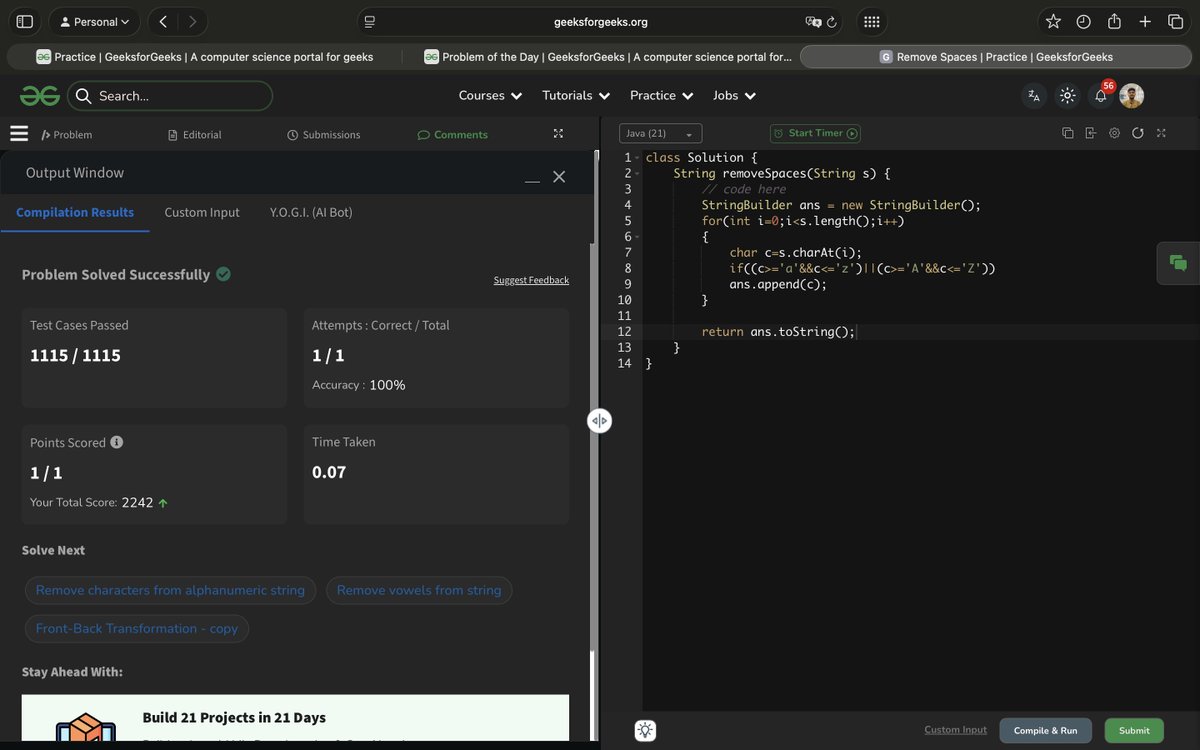Click the panel divider resize handle
This screenshot has width=1200, height=750.
(599, 421)
